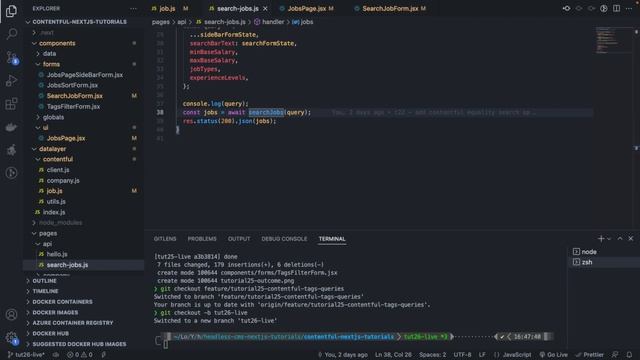Click the notifications bell in status bar
Image resolution: width=640 pixels, height=360 pixels.
coord(629,355)
